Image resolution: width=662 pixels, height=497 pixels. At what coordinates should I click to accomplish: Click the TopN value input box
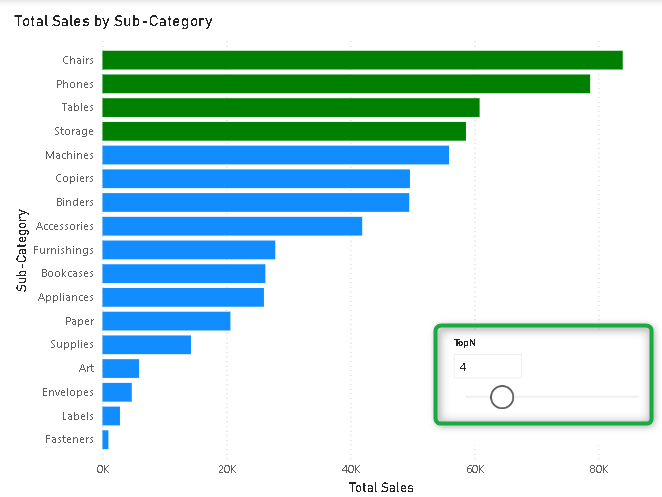click(487, 367)
